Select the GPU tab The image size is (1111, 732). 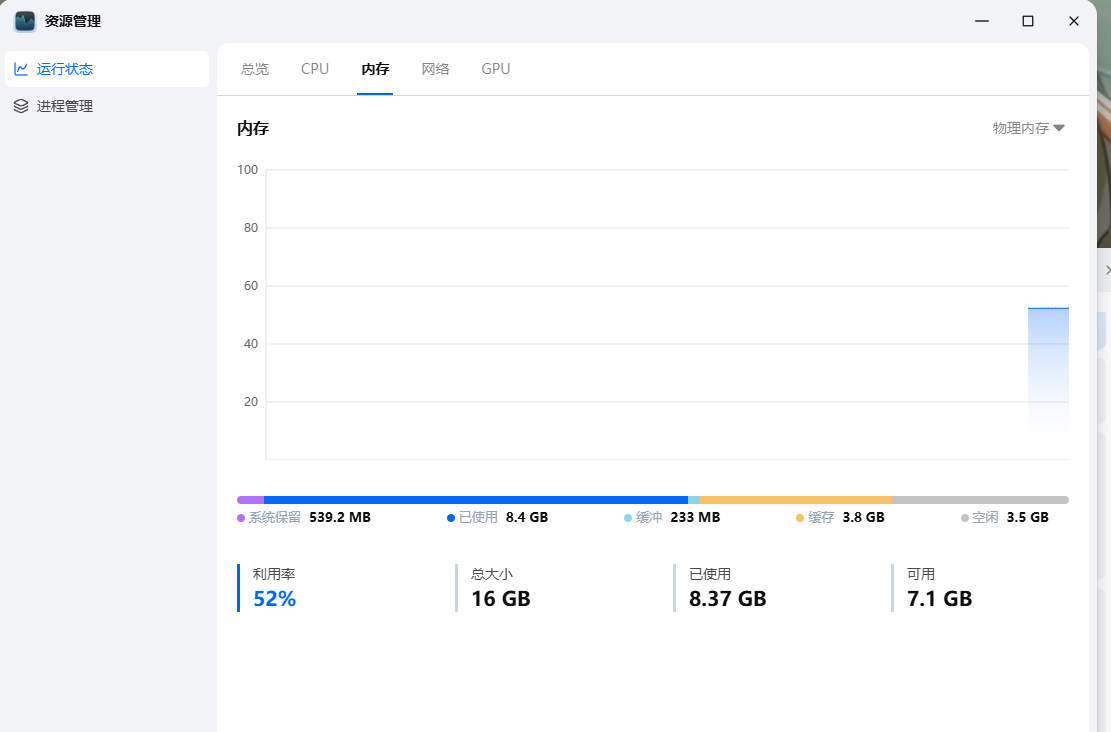(496, 69)
